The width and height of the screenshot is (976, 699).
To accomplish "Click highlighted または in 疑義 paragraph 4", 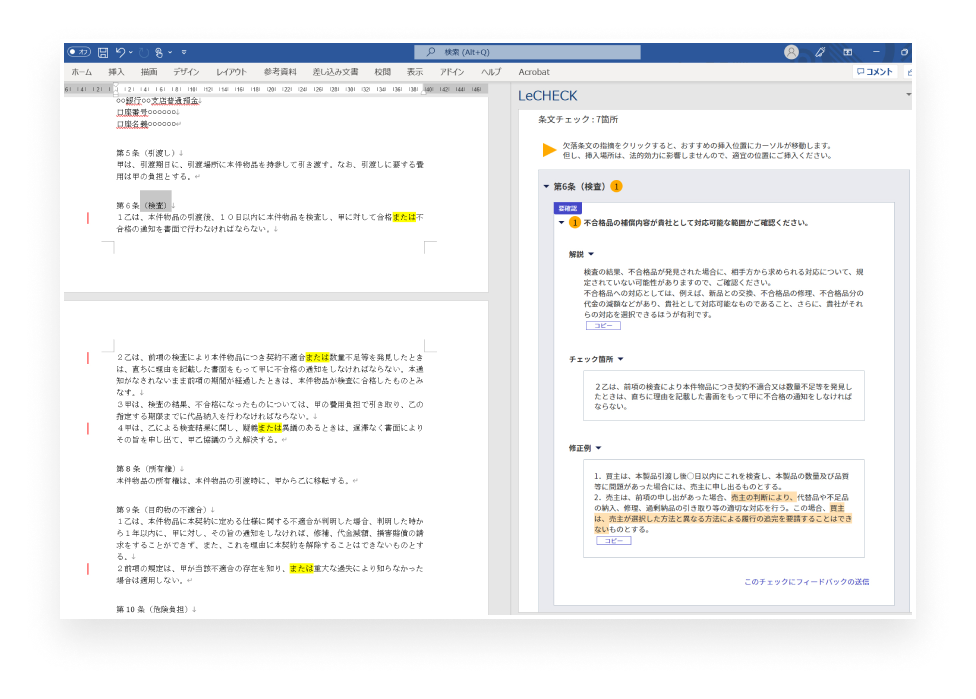I will coord(270,428).
